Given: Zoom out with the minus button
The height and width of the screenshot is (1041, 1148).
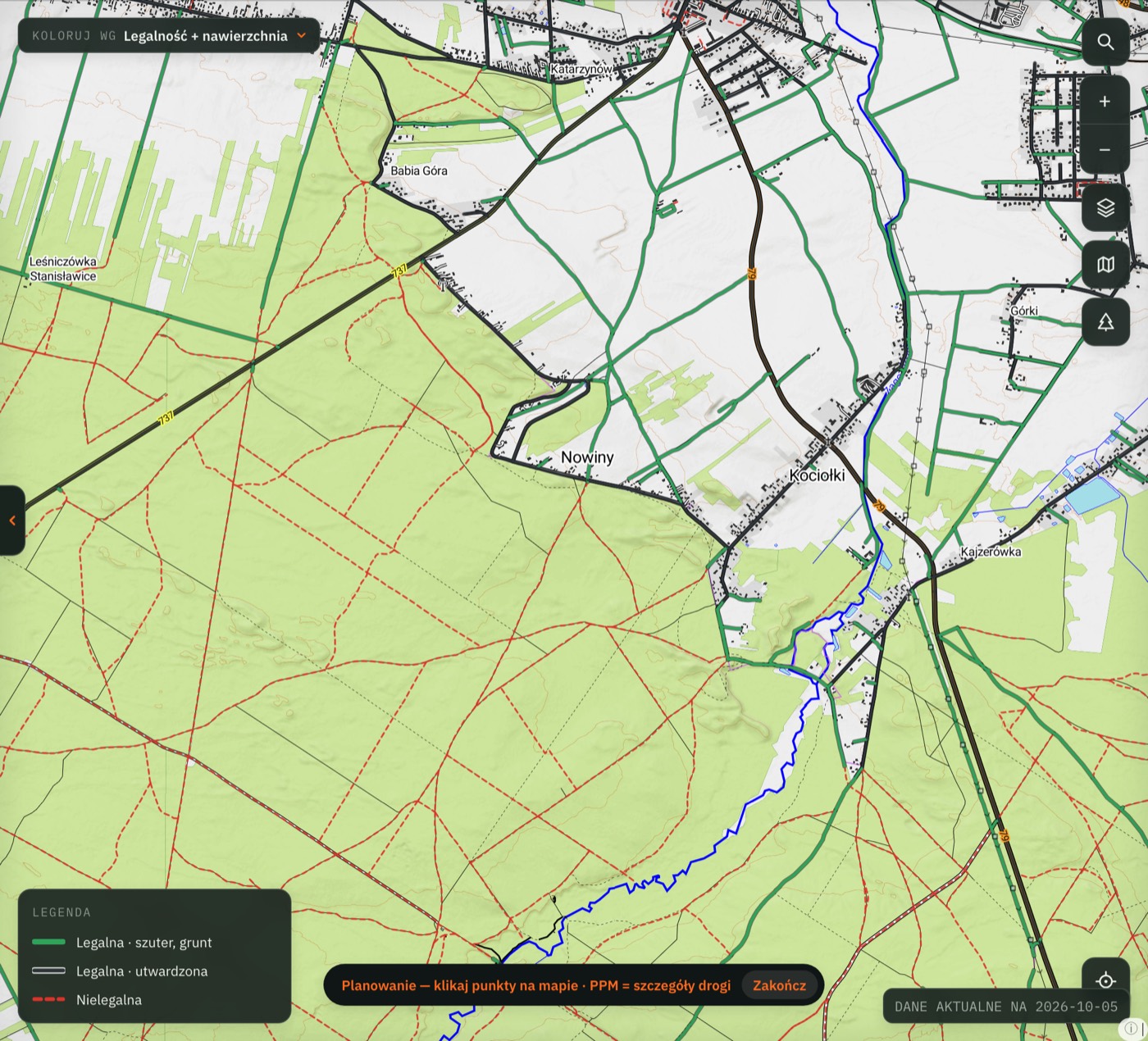Looking at the screenshot, I should click(1105, 149).
